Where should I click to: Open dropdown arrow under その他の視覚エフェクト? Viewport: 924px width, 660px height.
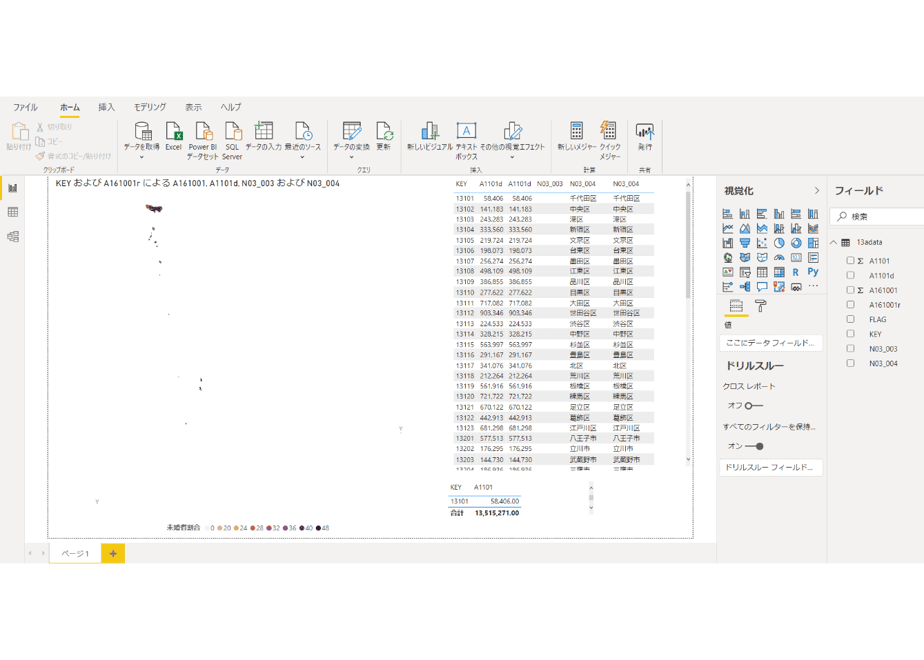(512, 157)
